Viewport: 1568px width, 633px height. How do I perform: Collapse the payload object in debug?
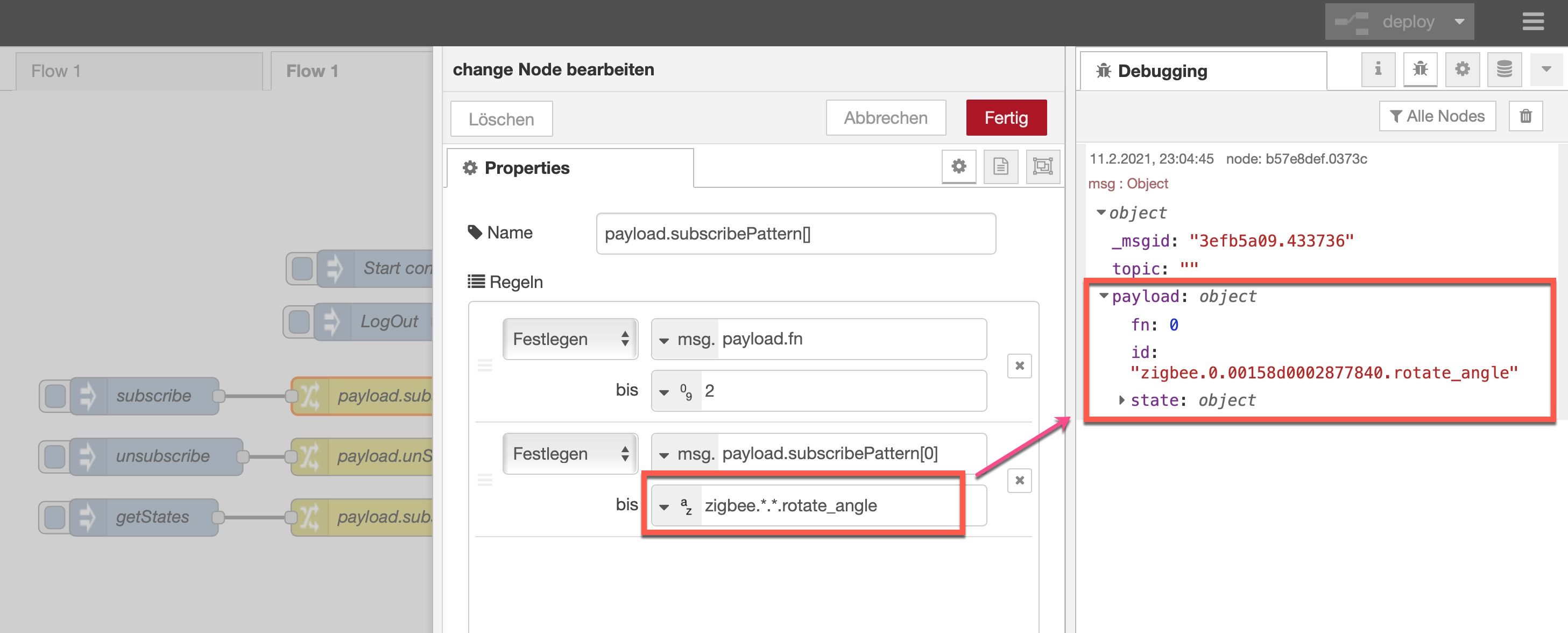point(1104,296)
